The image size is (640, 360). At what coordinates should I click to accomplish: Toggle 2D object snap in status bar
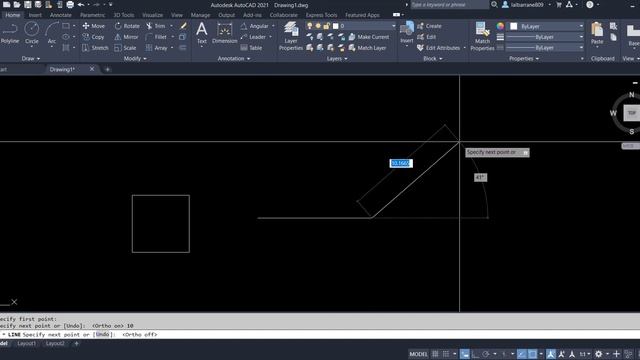click(x=532, y=354)
